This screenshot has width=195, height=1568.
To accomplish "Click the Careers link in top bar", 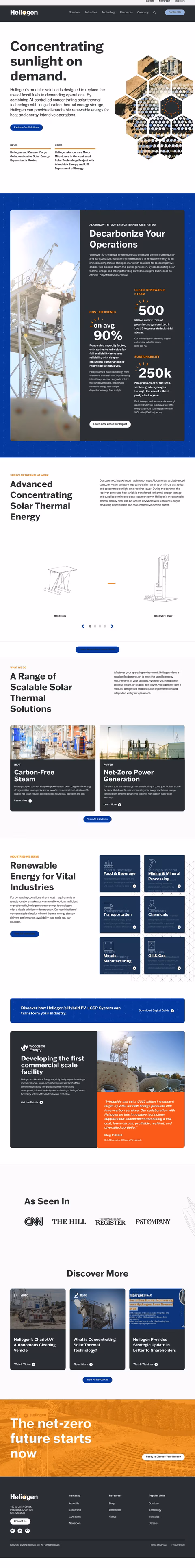I will [150, 1].
